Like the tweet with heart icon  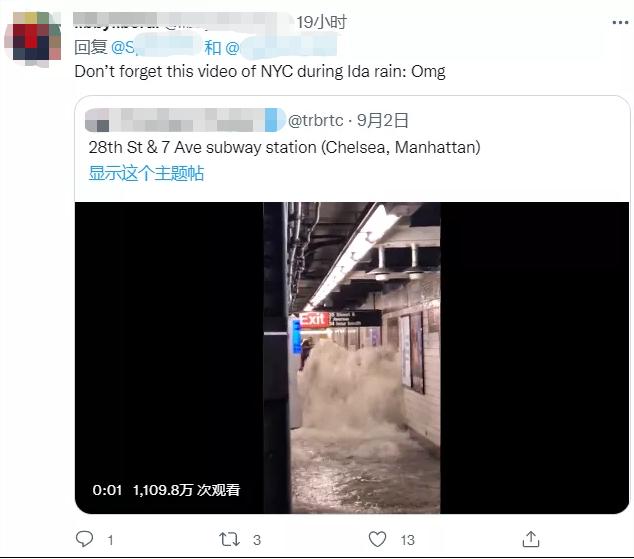[x=377, y=539]
